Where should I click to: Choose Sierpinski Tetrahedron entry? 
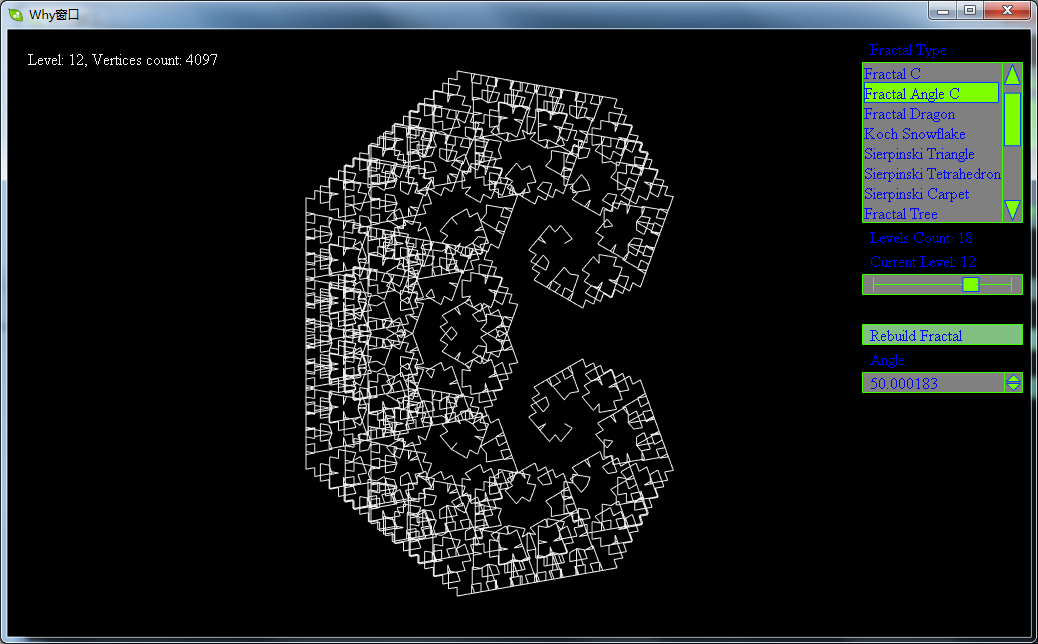click(x=932, y=174)
